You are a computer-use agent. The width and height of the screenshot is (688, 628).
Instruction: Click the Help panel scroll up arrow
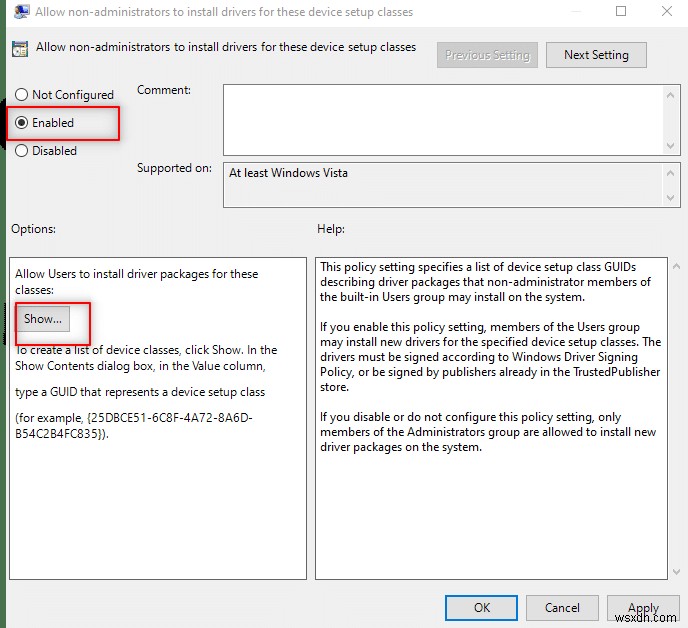(x=676, y=266)
